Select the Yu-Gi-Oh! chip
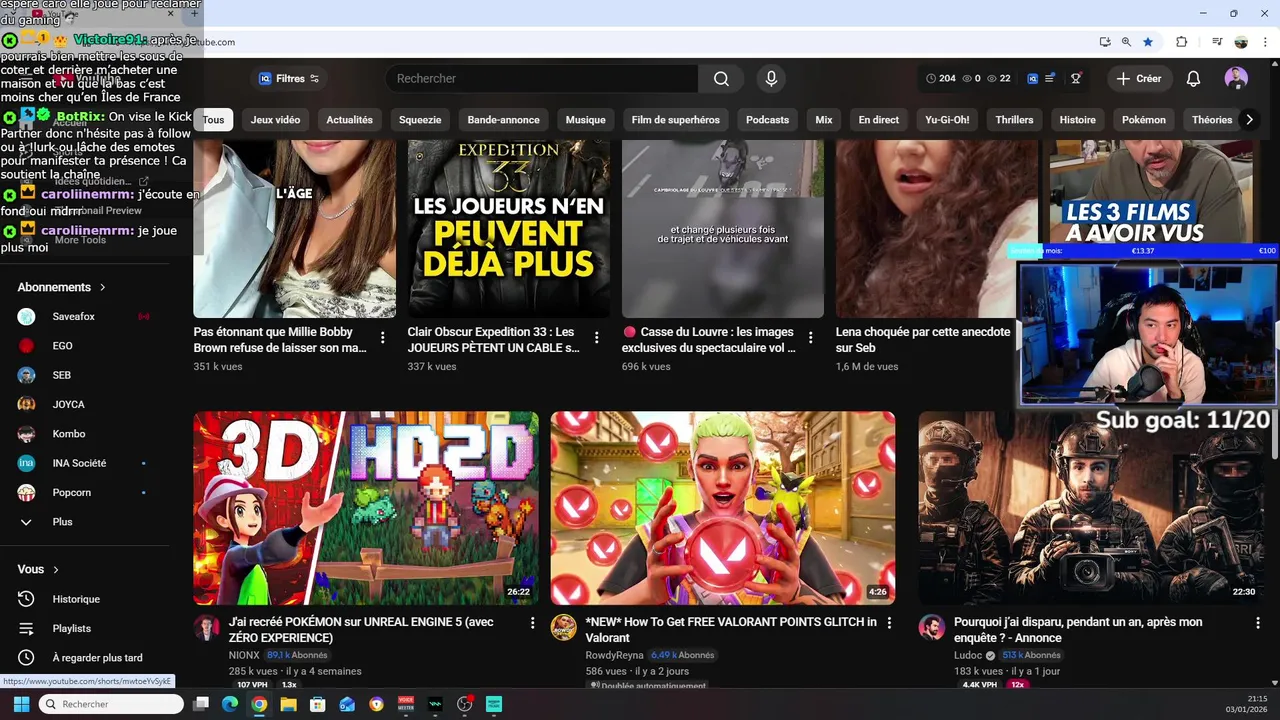 click(x=947, y=120)
